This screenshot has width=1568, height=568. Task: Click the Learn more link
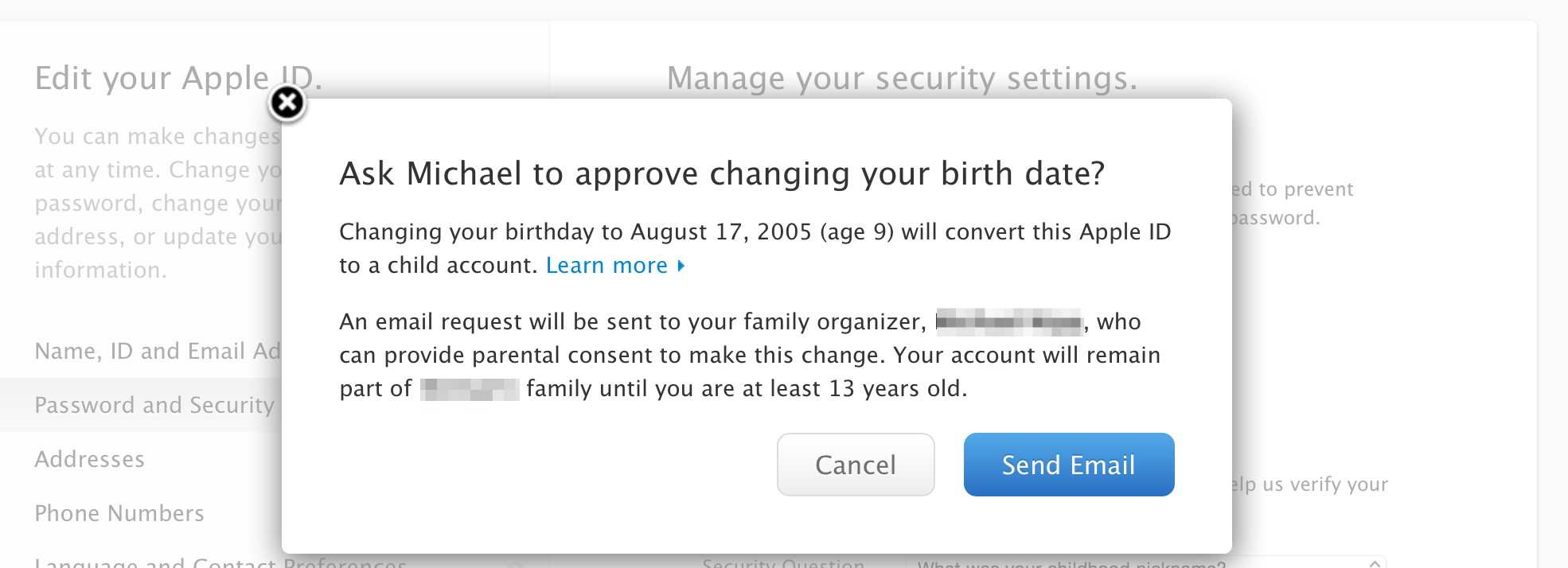coord(607,266)
